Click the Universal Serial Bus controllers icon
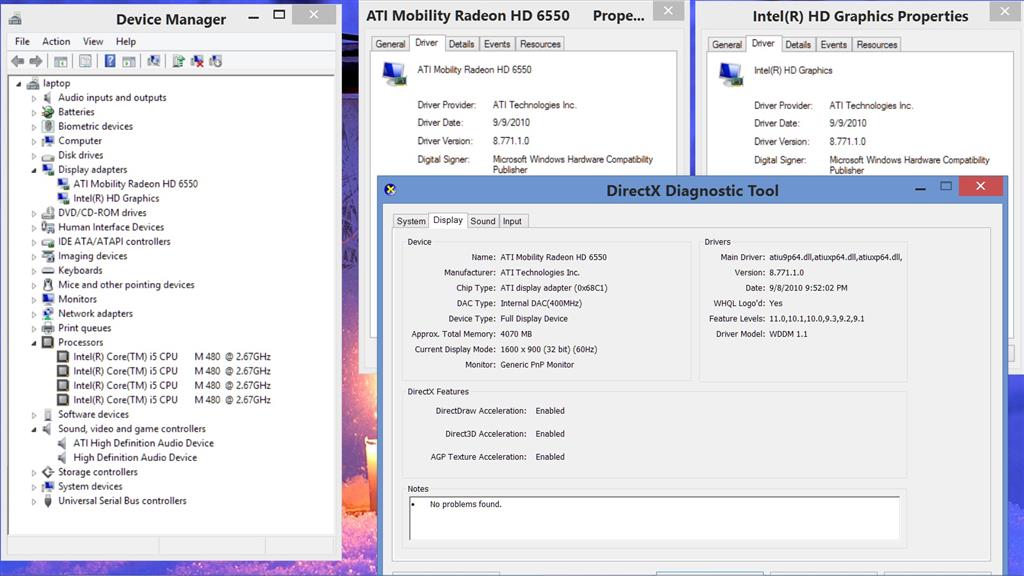 (x=48, y=501)
